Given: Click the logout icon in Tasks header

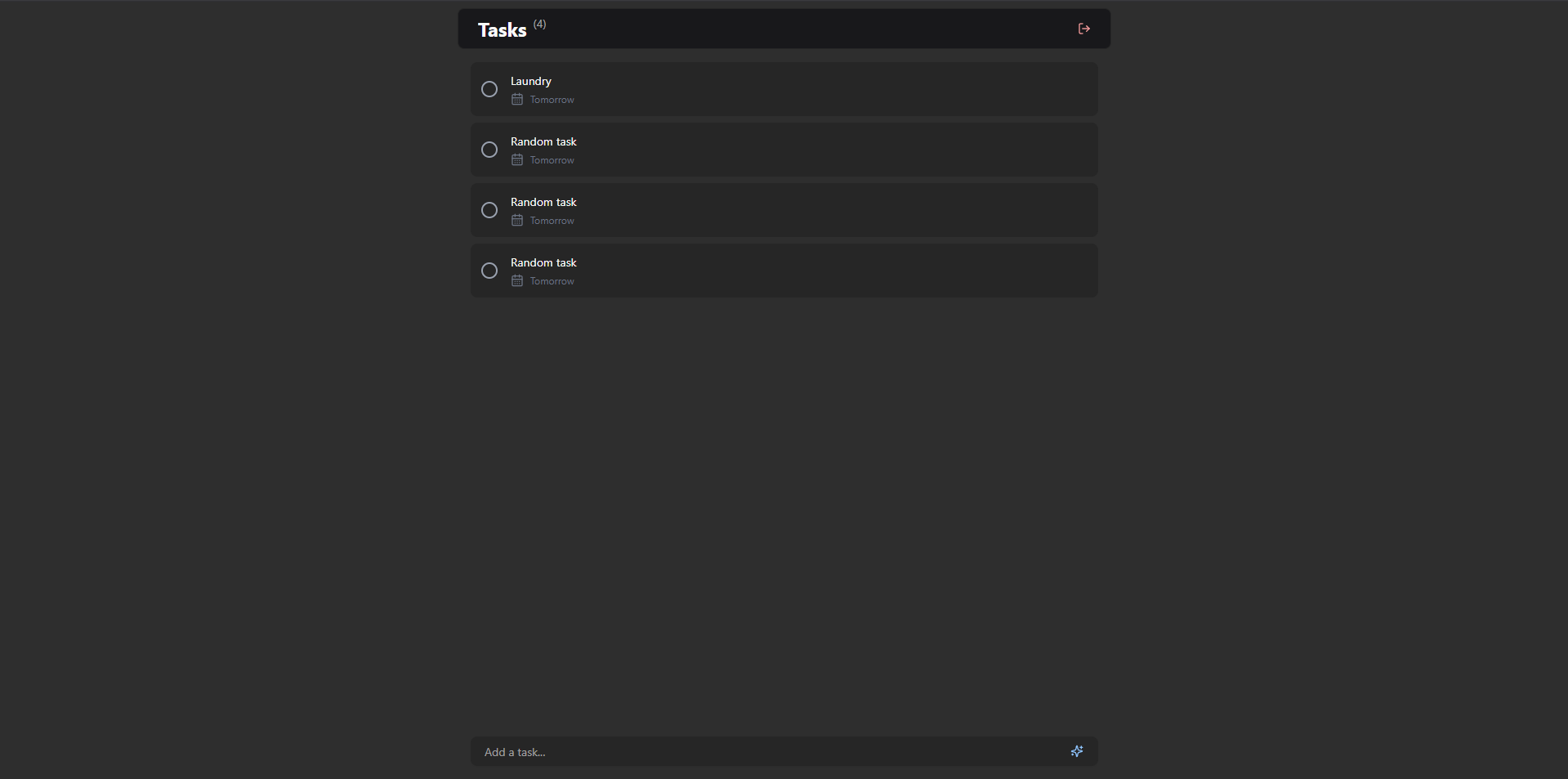Looking at the screenshot, I should [x=1083, y=29].
